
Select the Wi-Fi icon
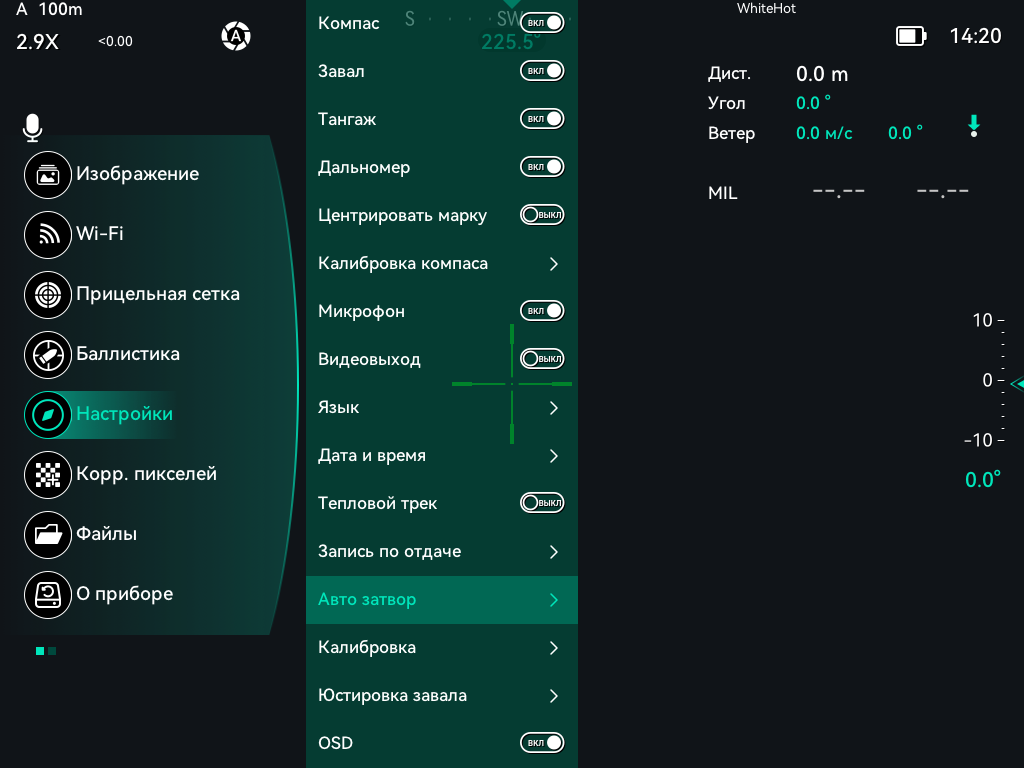pyautogui.click(x=48, y=234)
